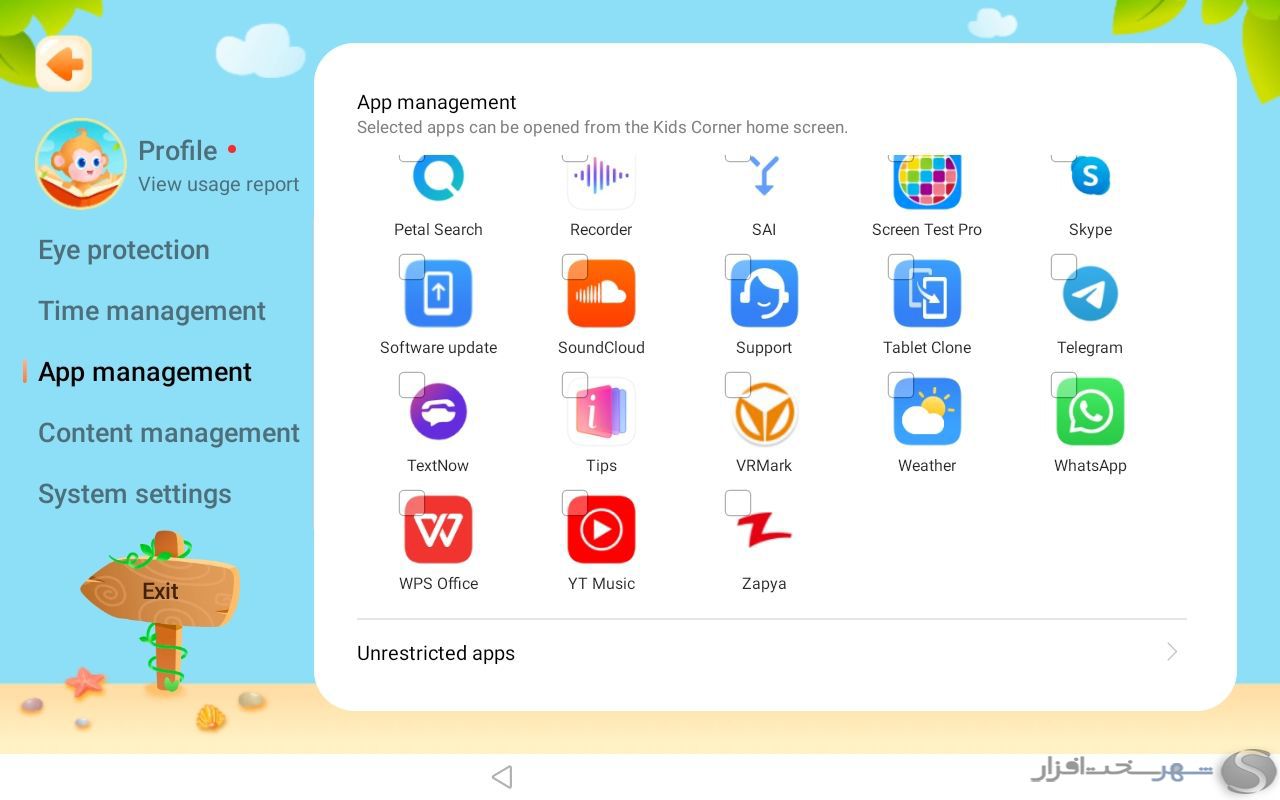Tap the VRMark app icon
This screenshot has height=800, width=1280.
click(x=764, y=411)
